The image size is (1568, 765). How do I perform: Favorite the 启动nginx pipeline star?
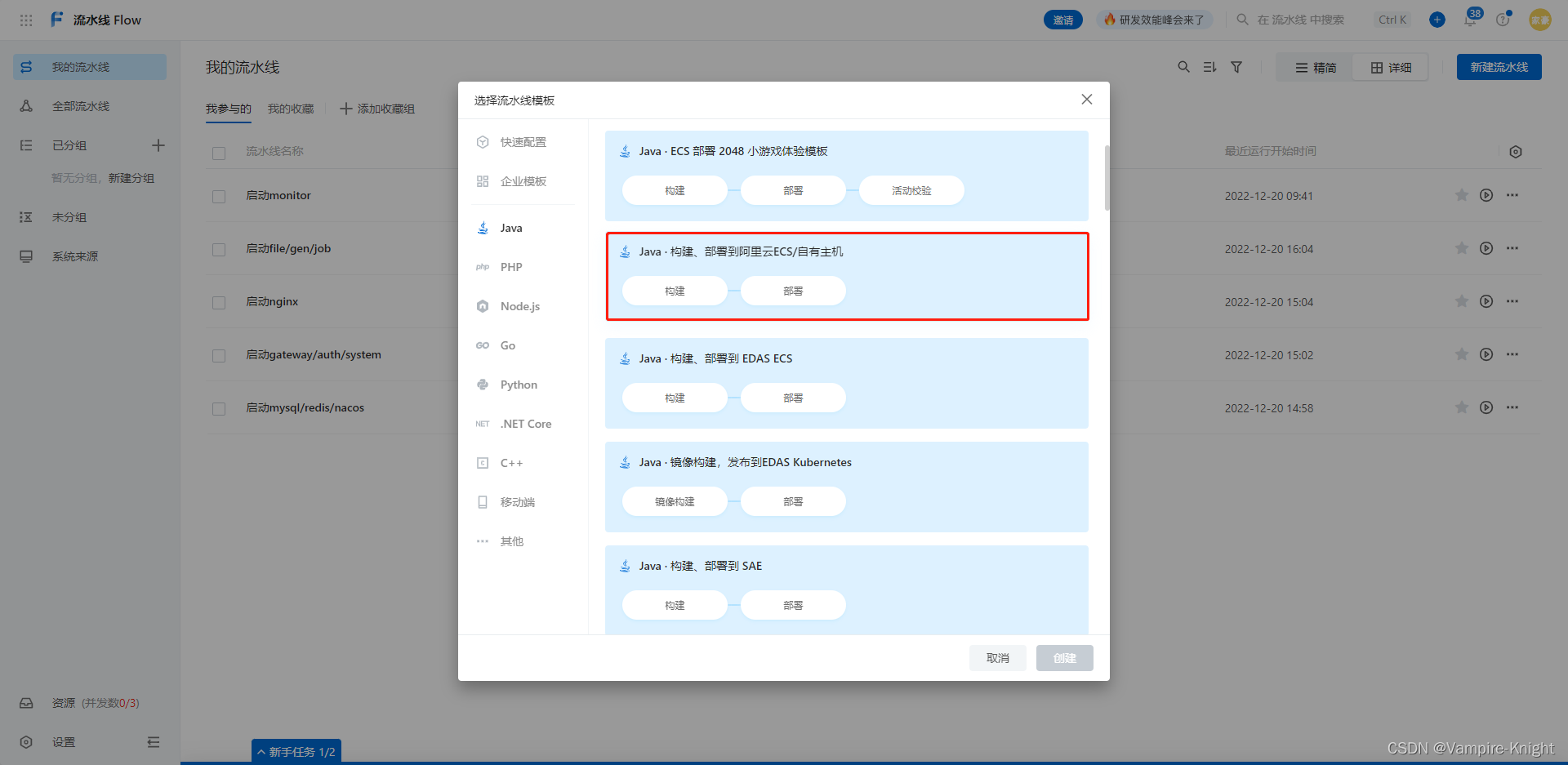pos(1462,301)
